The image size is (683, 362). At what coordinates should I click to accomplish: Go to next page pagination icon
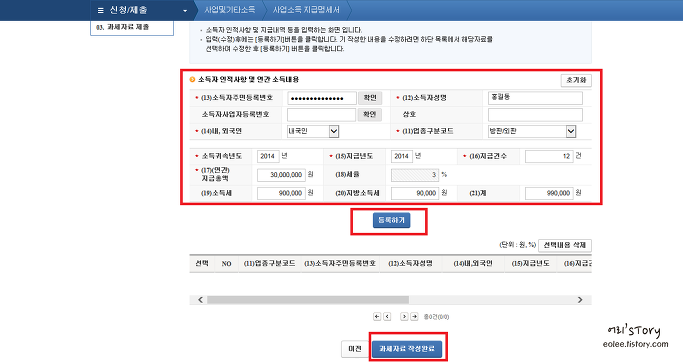[x=404, y=317]
